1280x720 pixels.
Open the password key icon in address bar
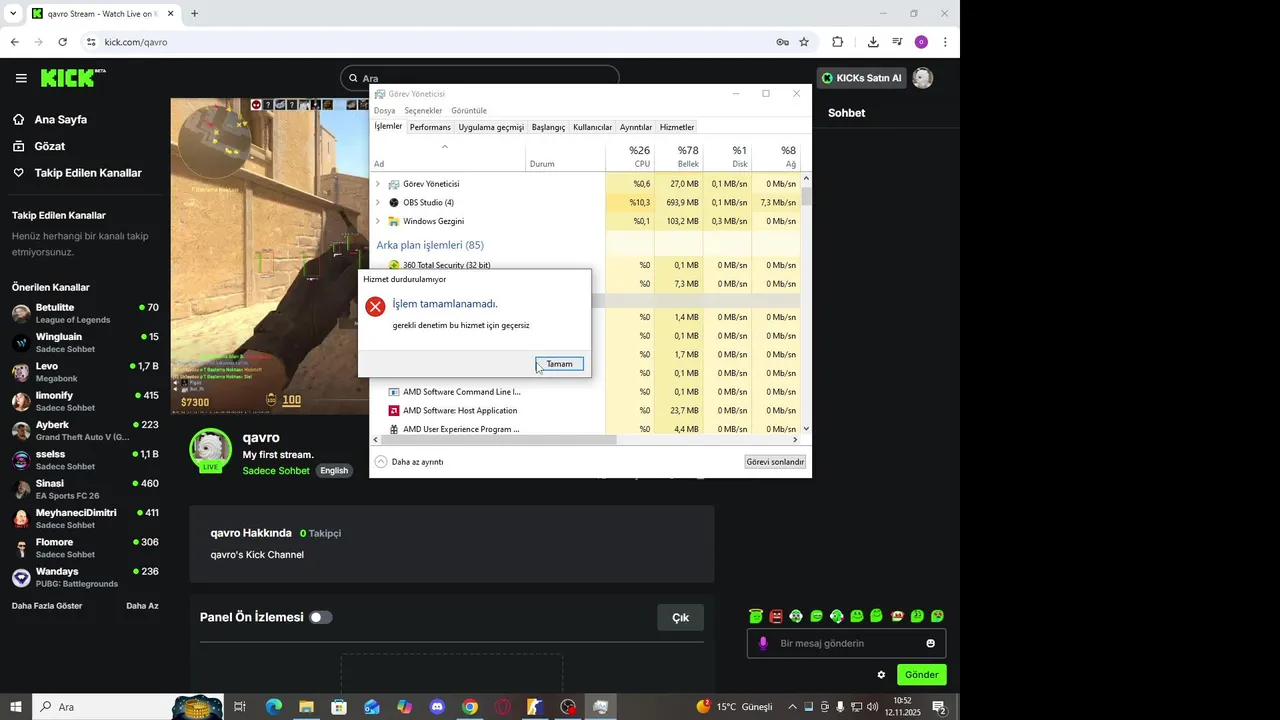[782, 42]
